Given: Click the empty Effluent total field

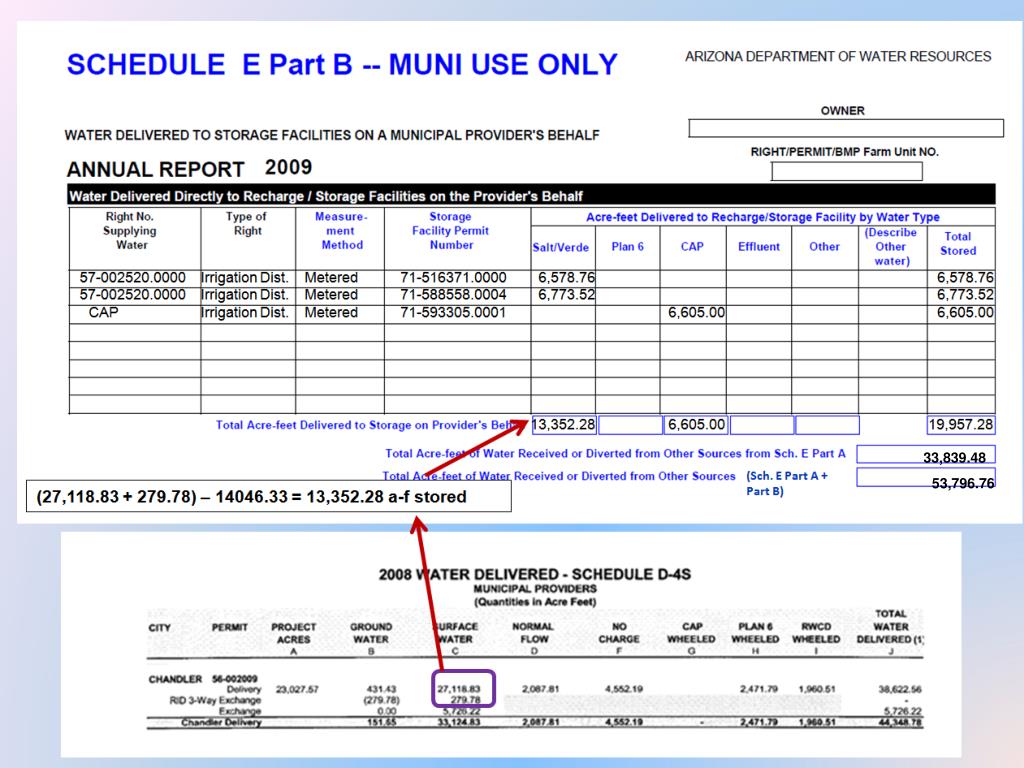Looking at the screenshot, I should click(x=761, y=425).
